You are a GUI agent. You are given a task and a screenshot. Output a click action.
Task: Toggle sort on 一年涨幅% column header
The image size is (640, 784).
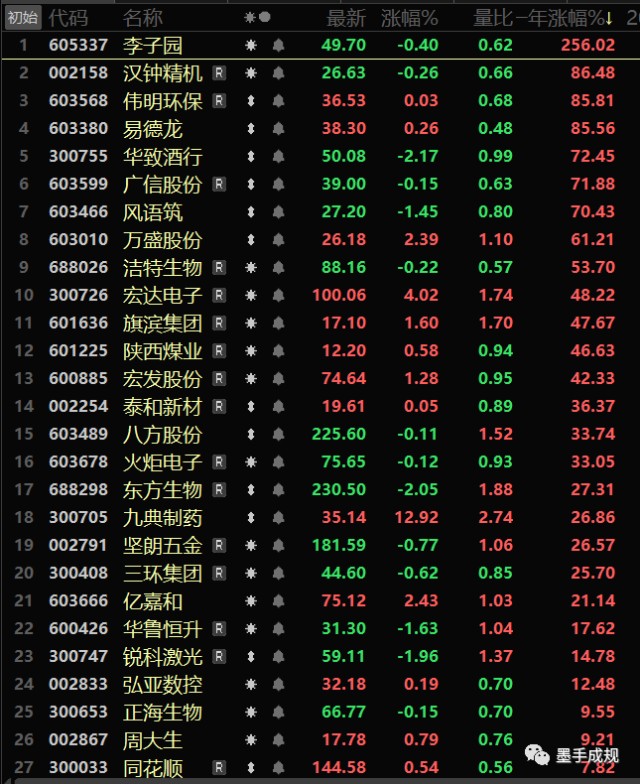pos(566,18)
